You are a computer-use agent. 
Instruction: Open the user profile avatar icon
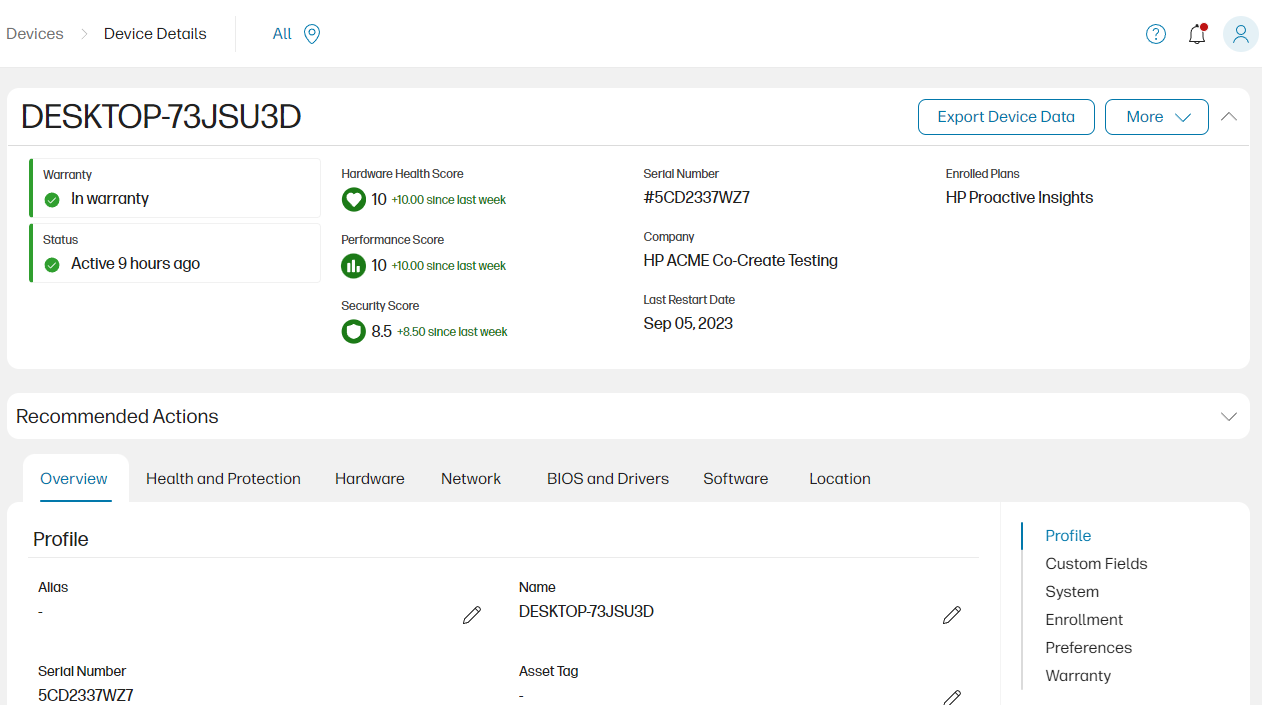(x=1240, y=34)
